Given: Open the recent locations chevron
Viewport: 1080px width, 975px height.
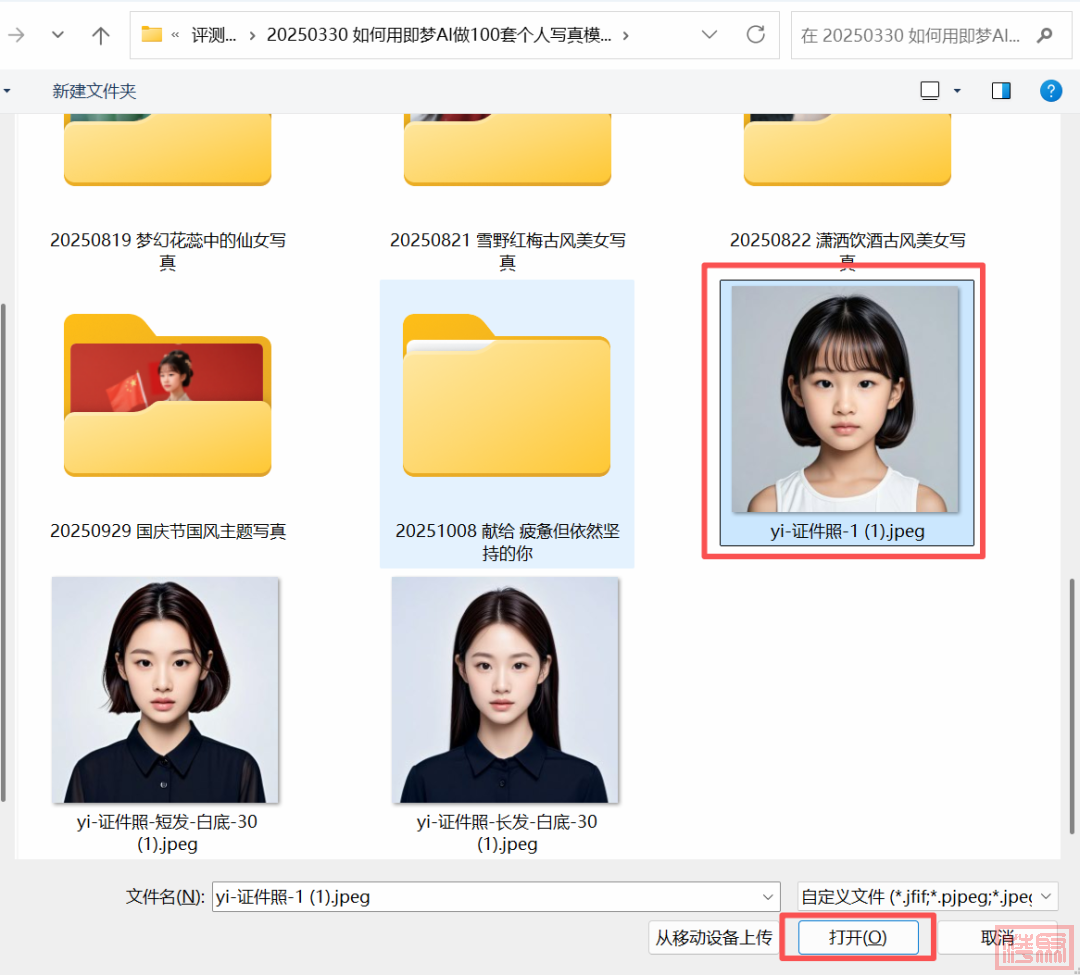Looking at the screenshot, I should coord(57,36).
